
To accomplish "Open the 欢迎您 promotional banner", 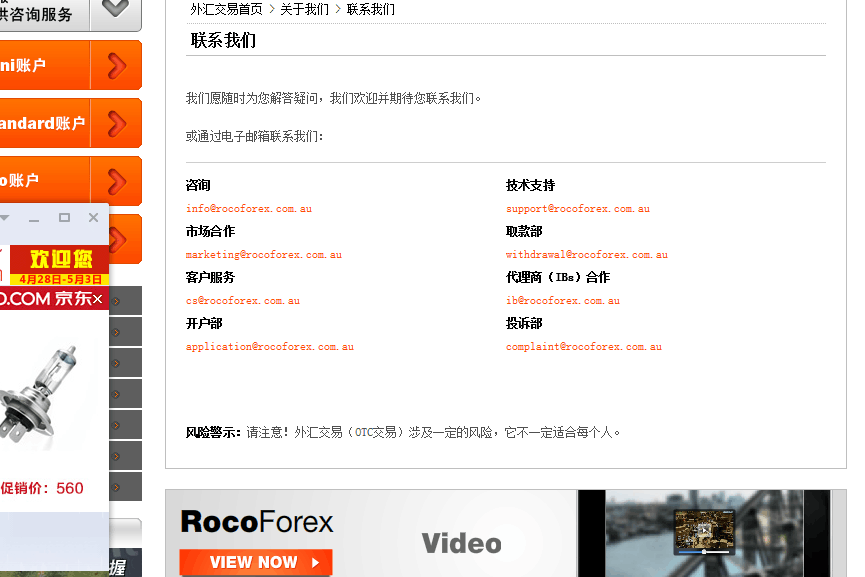I will tap(60, 259).
